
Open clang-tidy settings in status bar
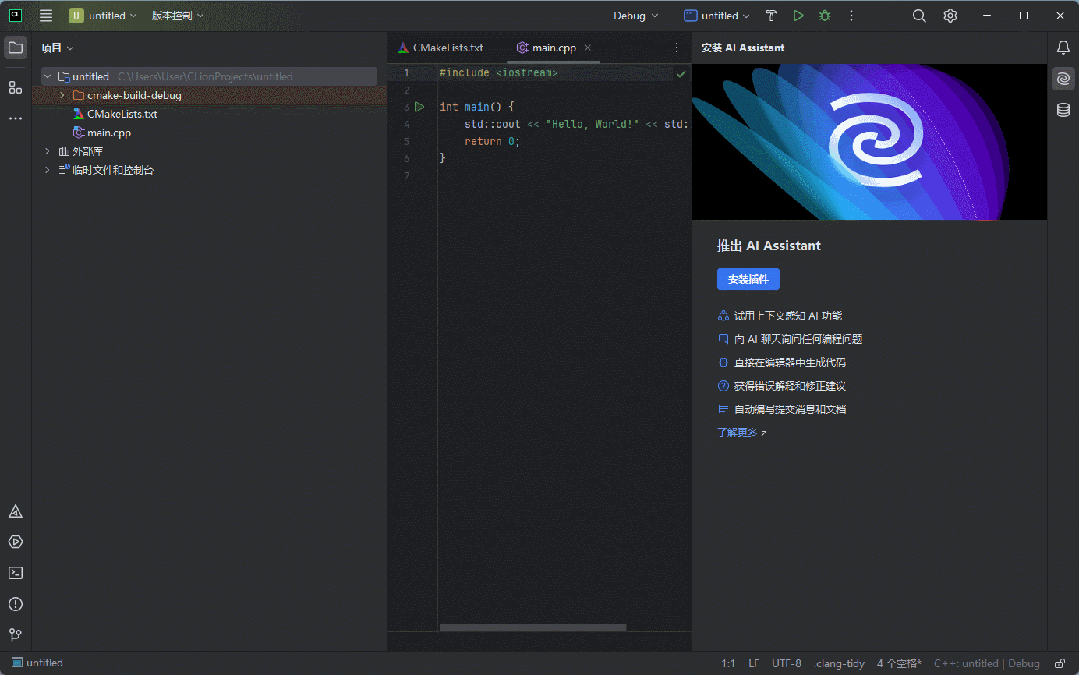click(840, 663)
